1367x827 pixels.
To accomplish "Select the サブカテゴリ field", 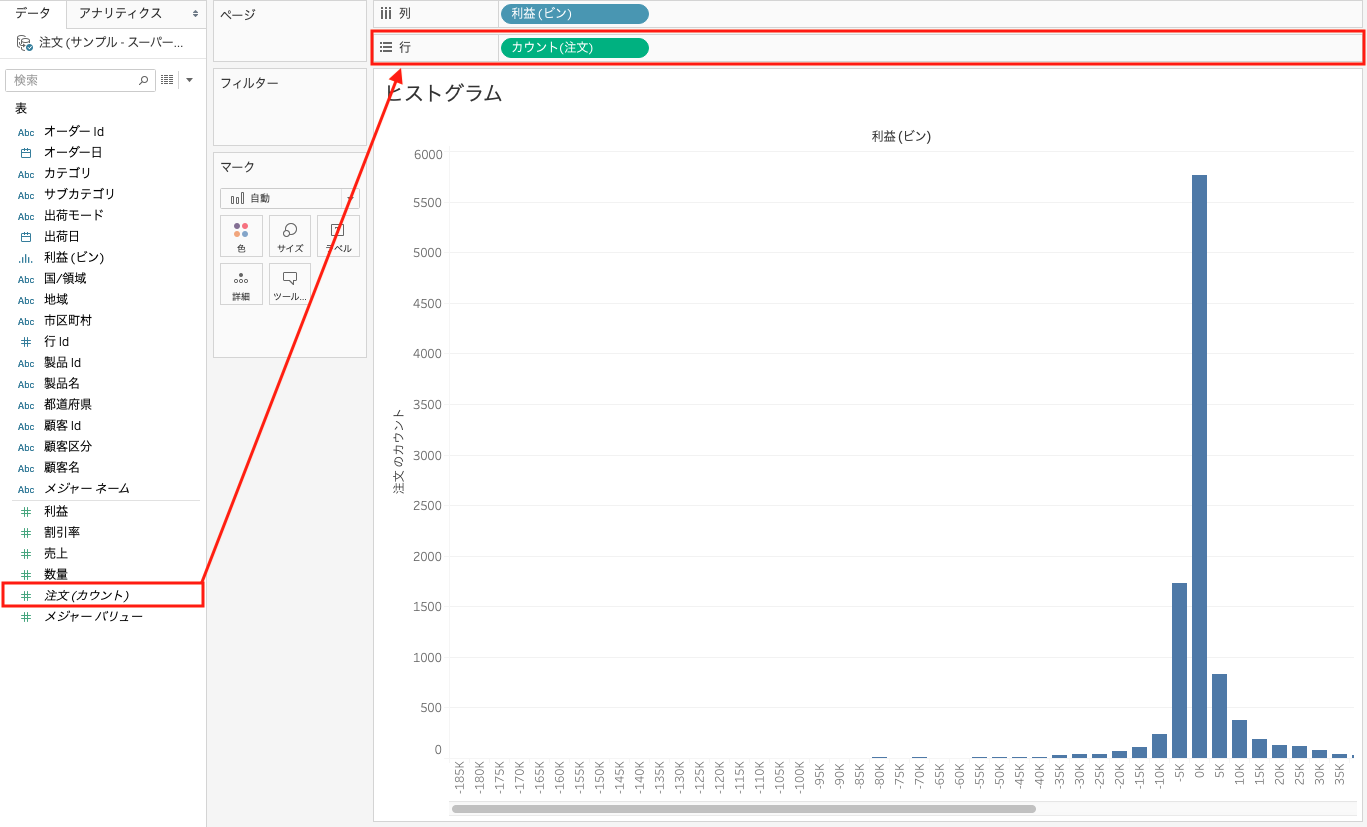I will [x=80, y=194].
